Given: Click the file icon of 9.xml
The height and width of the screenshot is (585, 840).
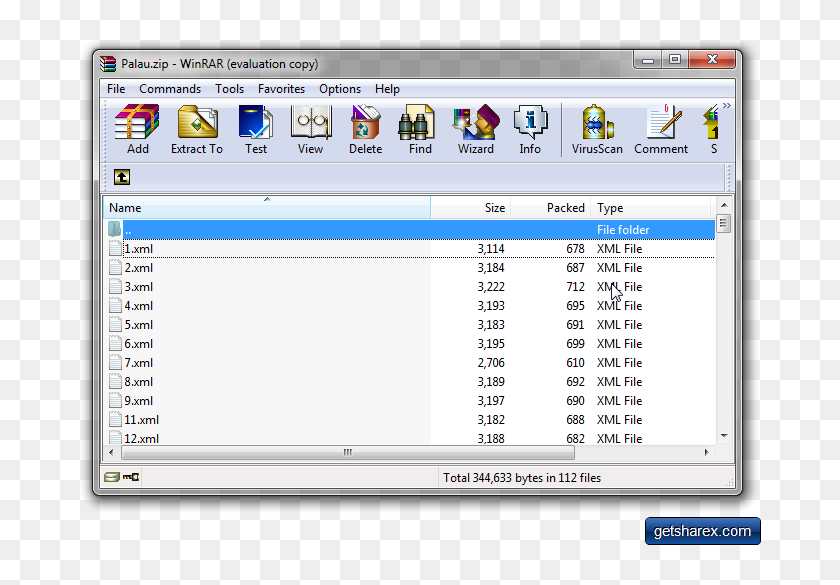Looking at the screenshot, I should [115, 400].
